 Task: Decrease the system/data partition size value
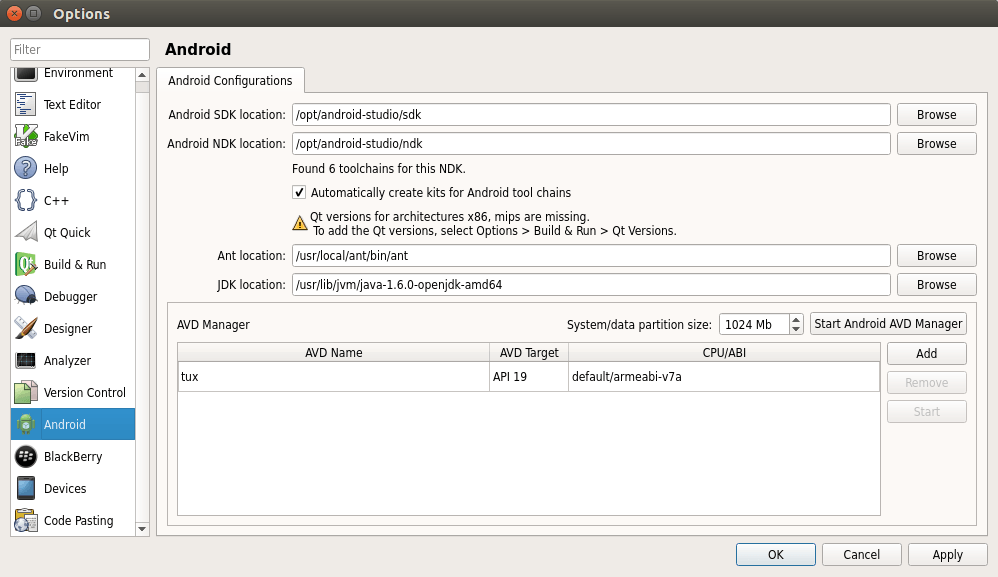[796, 329]
